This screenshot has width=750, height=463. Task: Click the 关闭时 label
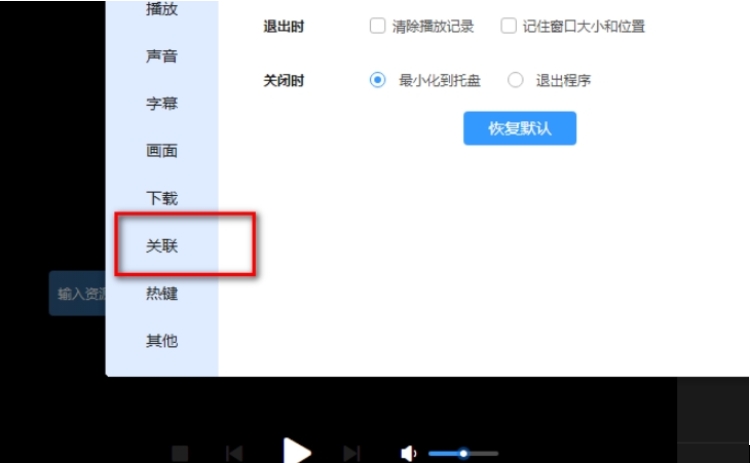284,80
